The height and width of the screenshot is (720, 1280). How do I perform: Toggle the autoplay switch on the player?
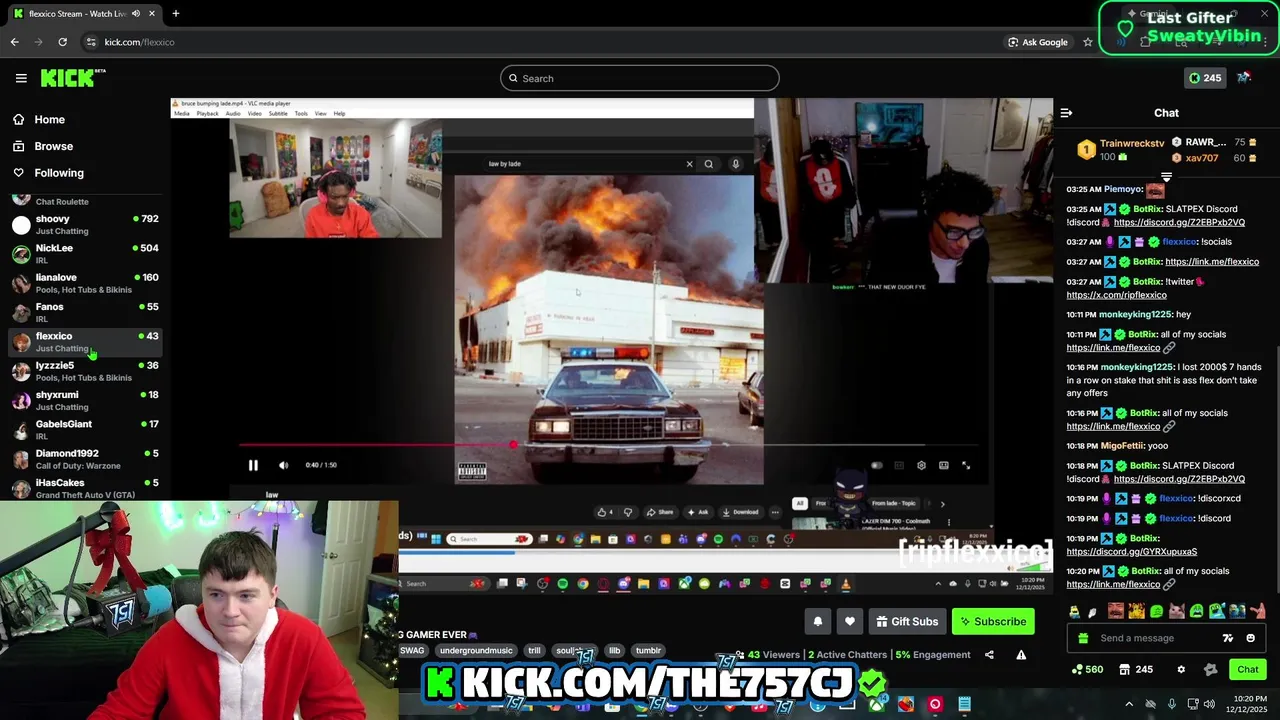[877, 465]
